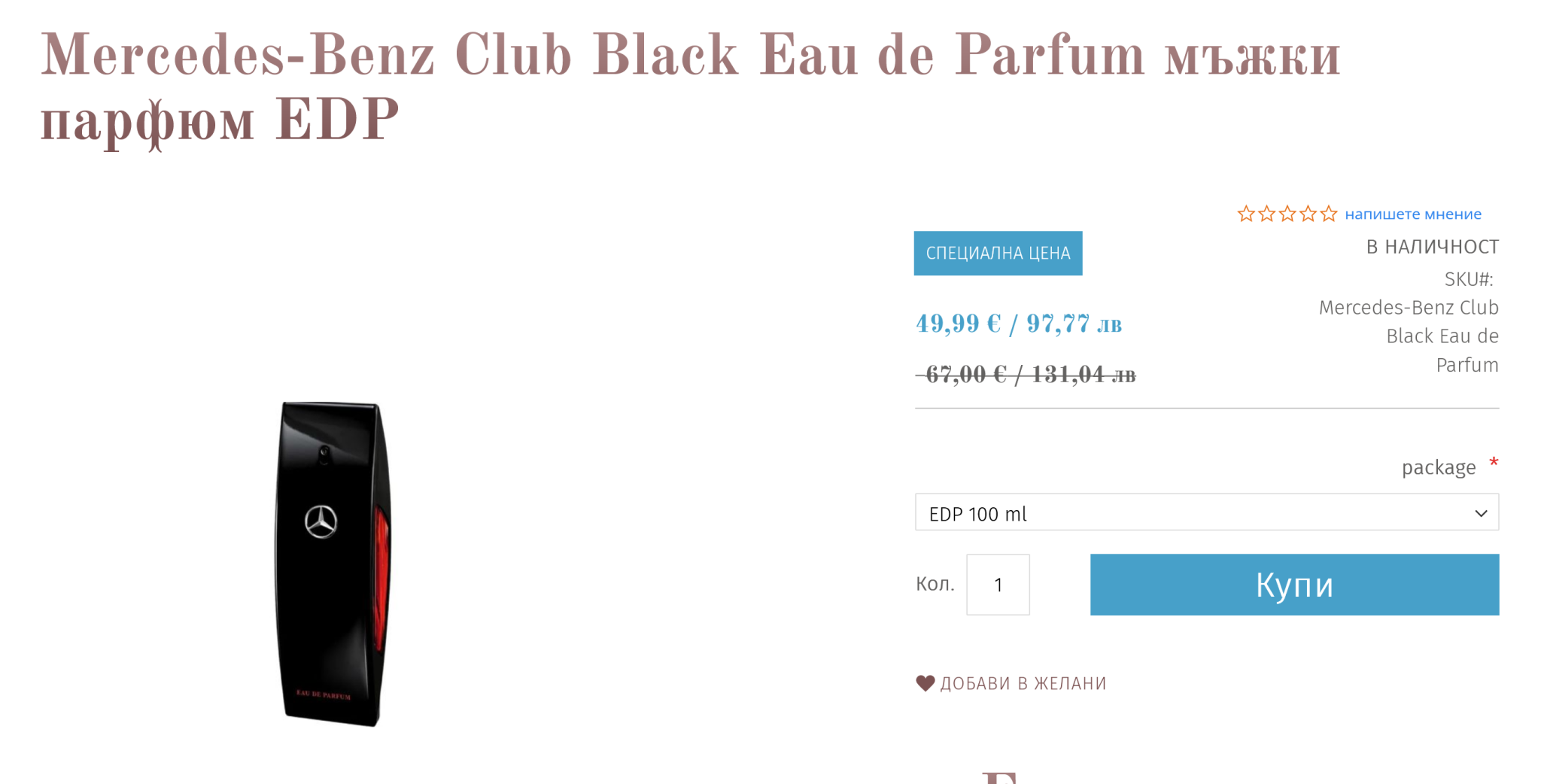This screenshot has width=1541, height=784.
Task: Click the third rating star
Action: 1287,214
